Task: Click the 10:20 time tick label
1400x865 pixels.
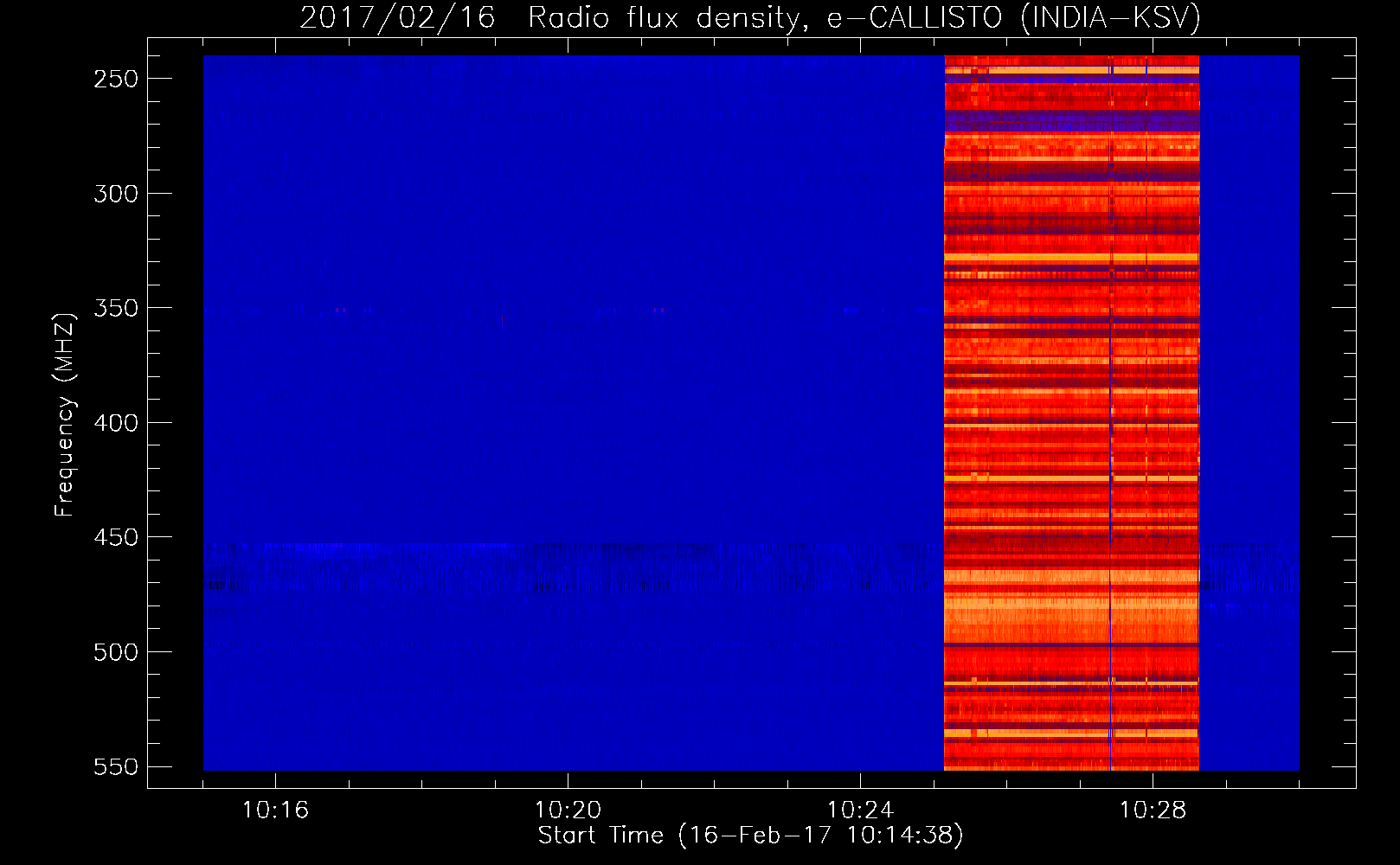Action: (x=568, y=811)
